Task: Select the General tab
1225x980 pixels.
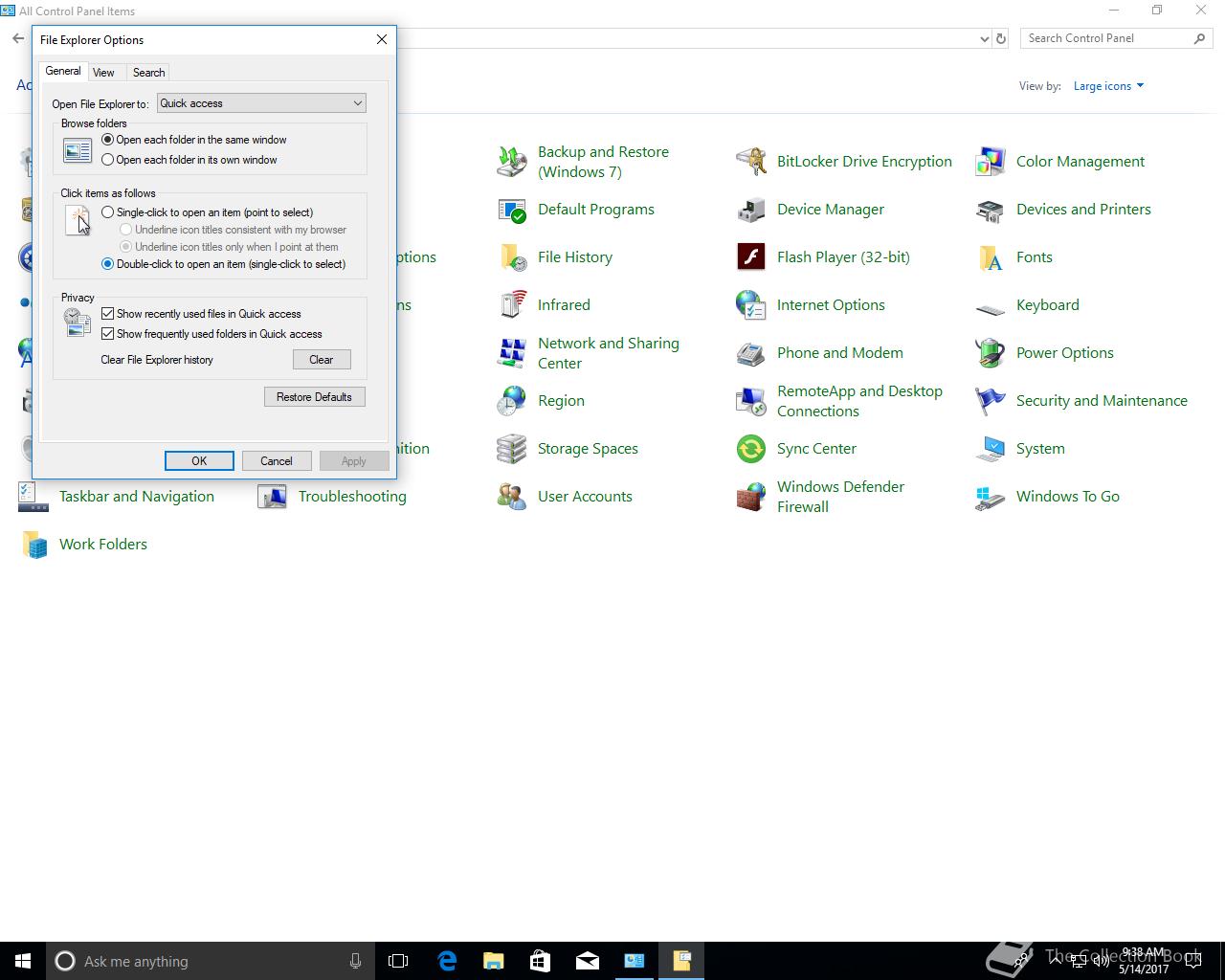Action: point(63,71)
